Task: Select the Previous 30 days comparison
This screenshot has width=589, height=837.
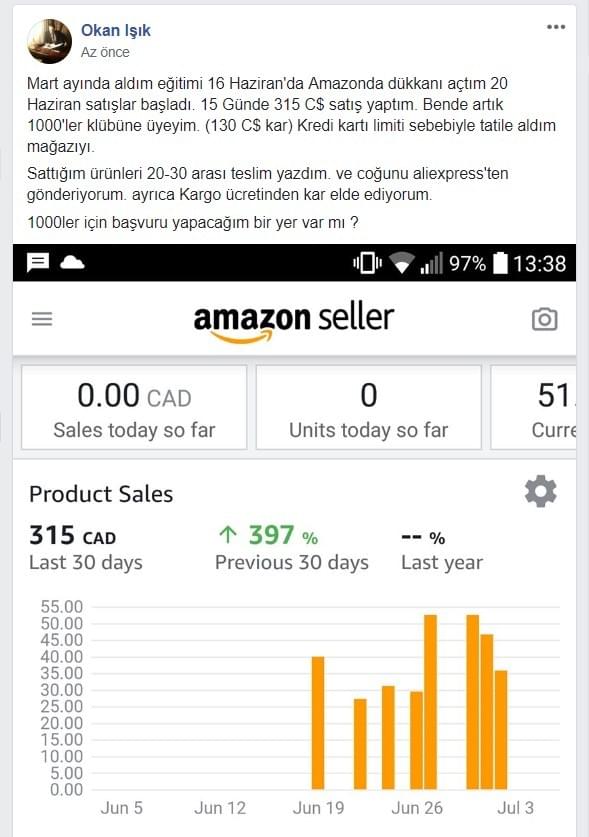Action: (292, 548)
